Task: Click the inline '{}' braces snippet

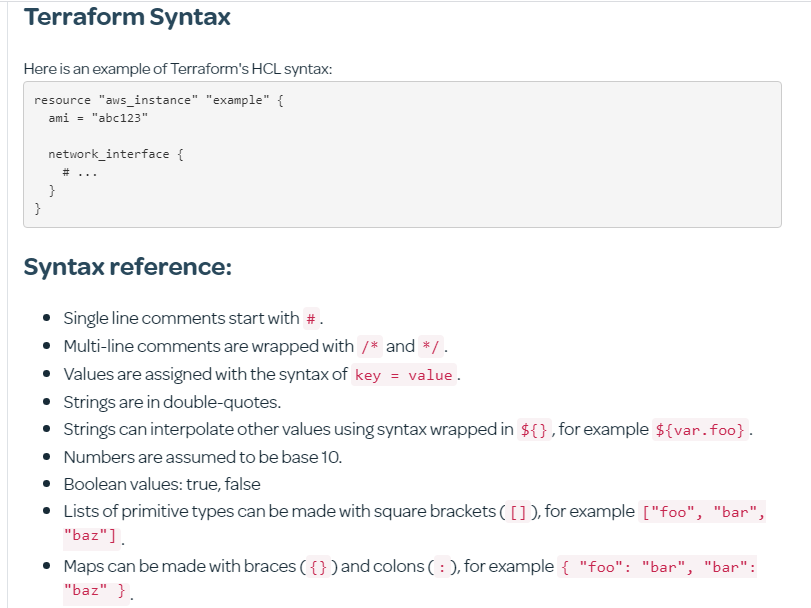Action: pyautogui.click(x=318, y=567)
